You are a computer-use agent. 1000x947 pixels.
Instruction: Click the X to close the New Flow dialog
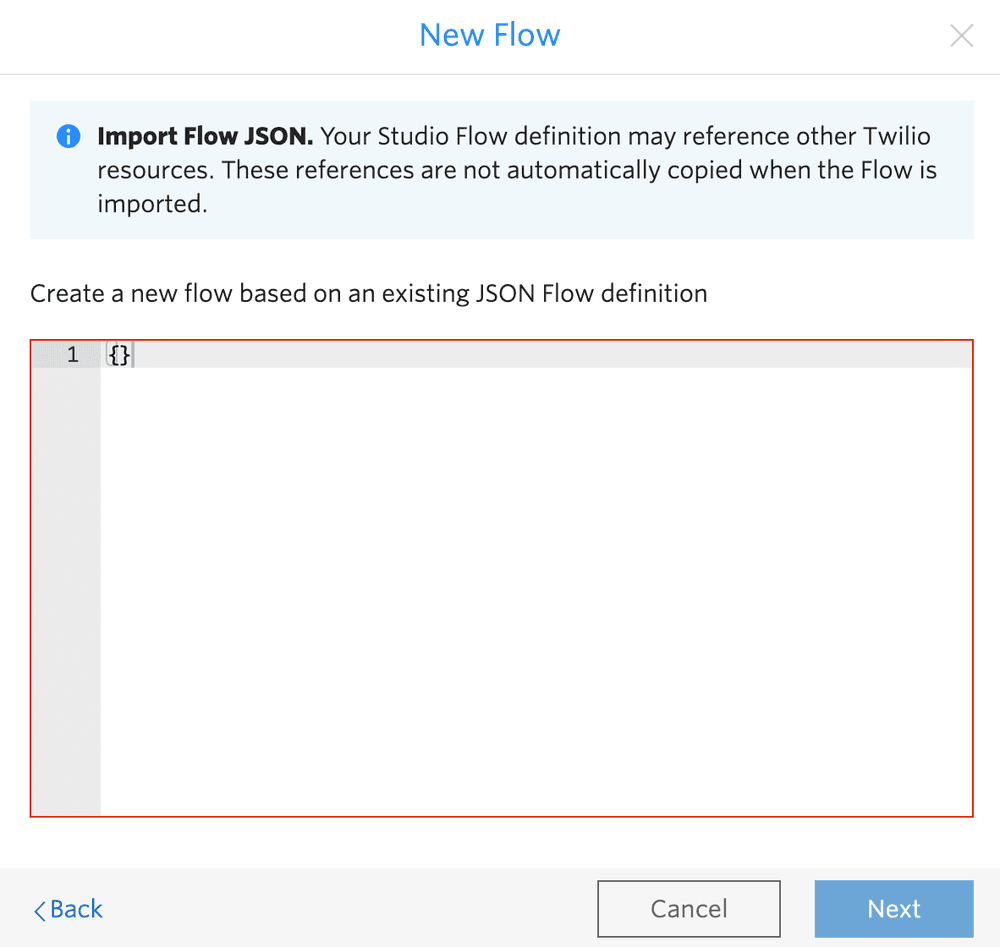(961, 35)
